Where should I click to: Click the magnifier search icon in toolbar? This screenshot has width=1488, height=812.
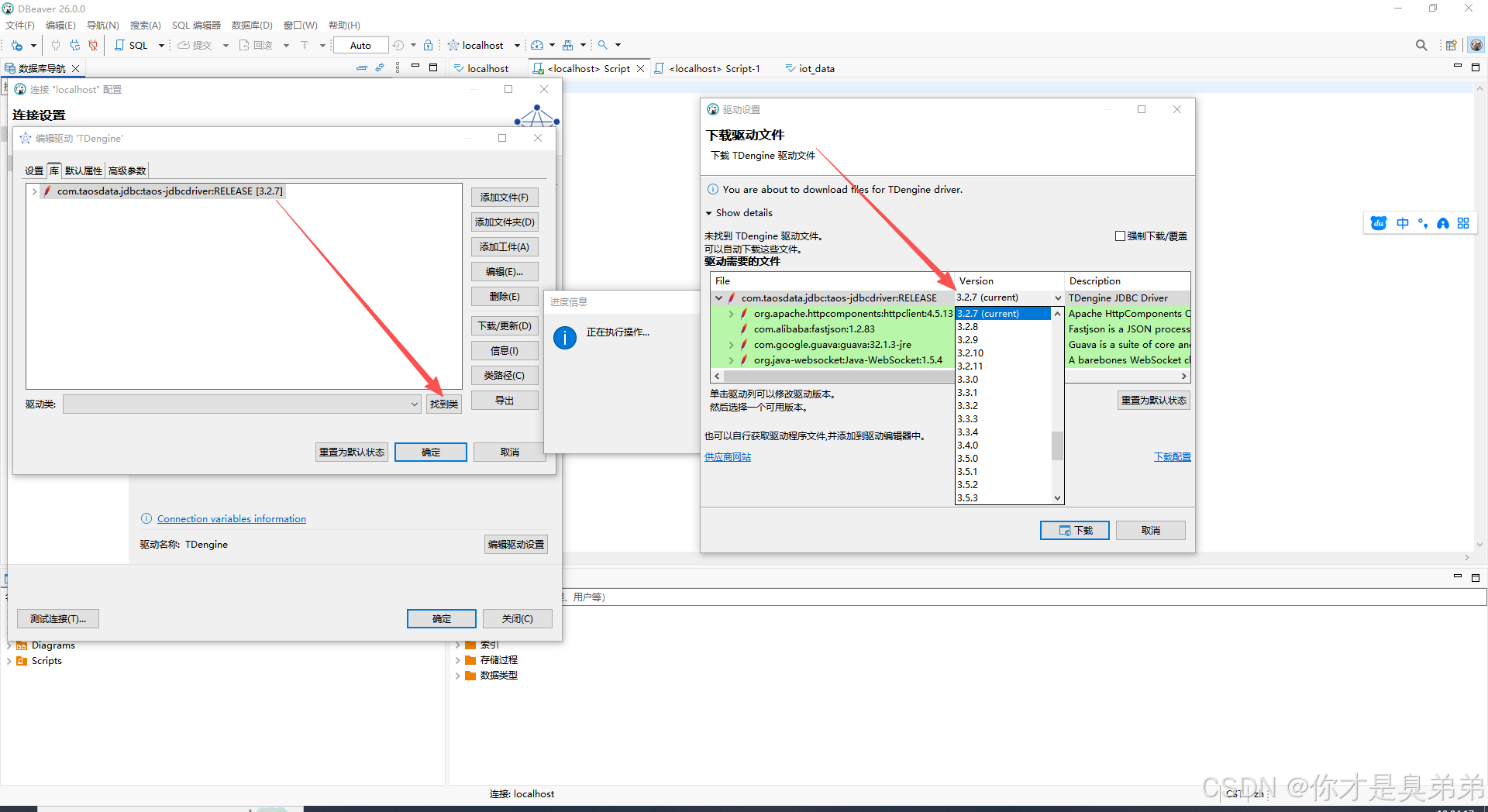[x=603, y=46]
